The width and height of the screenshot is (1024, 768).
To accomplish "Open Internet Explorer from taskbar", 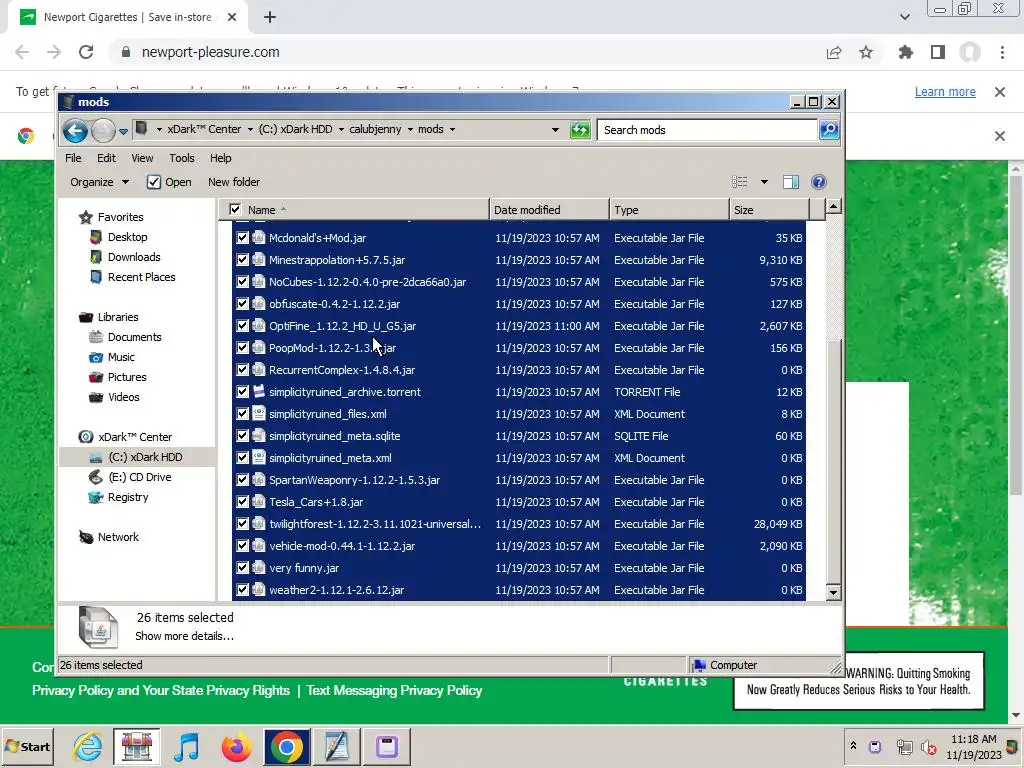I will coord(88,746).
